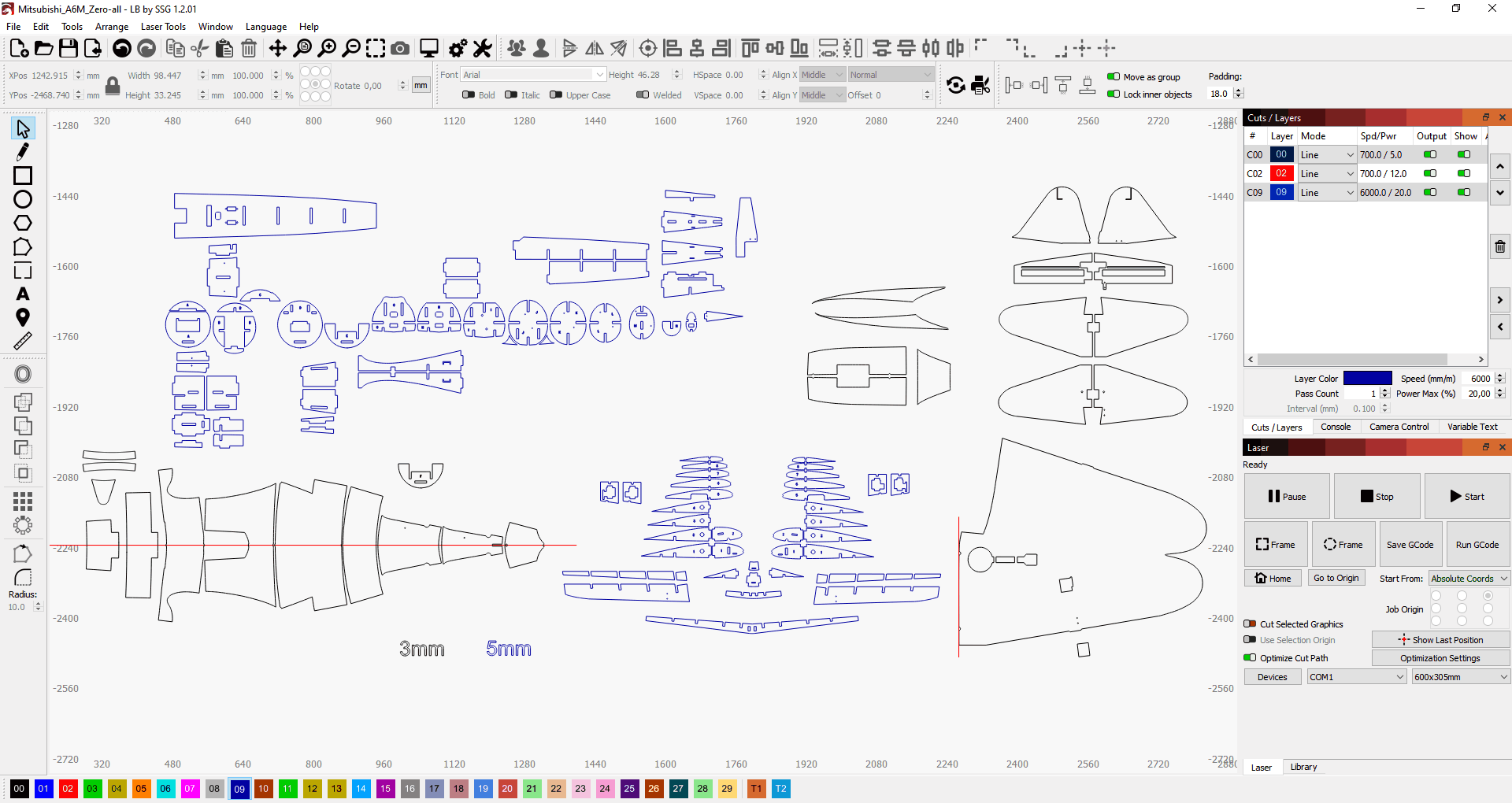The height and width of the screenshot is (803, 1512).
Task: Click the Layer Color blue swatch
Action: (1367, 379)
